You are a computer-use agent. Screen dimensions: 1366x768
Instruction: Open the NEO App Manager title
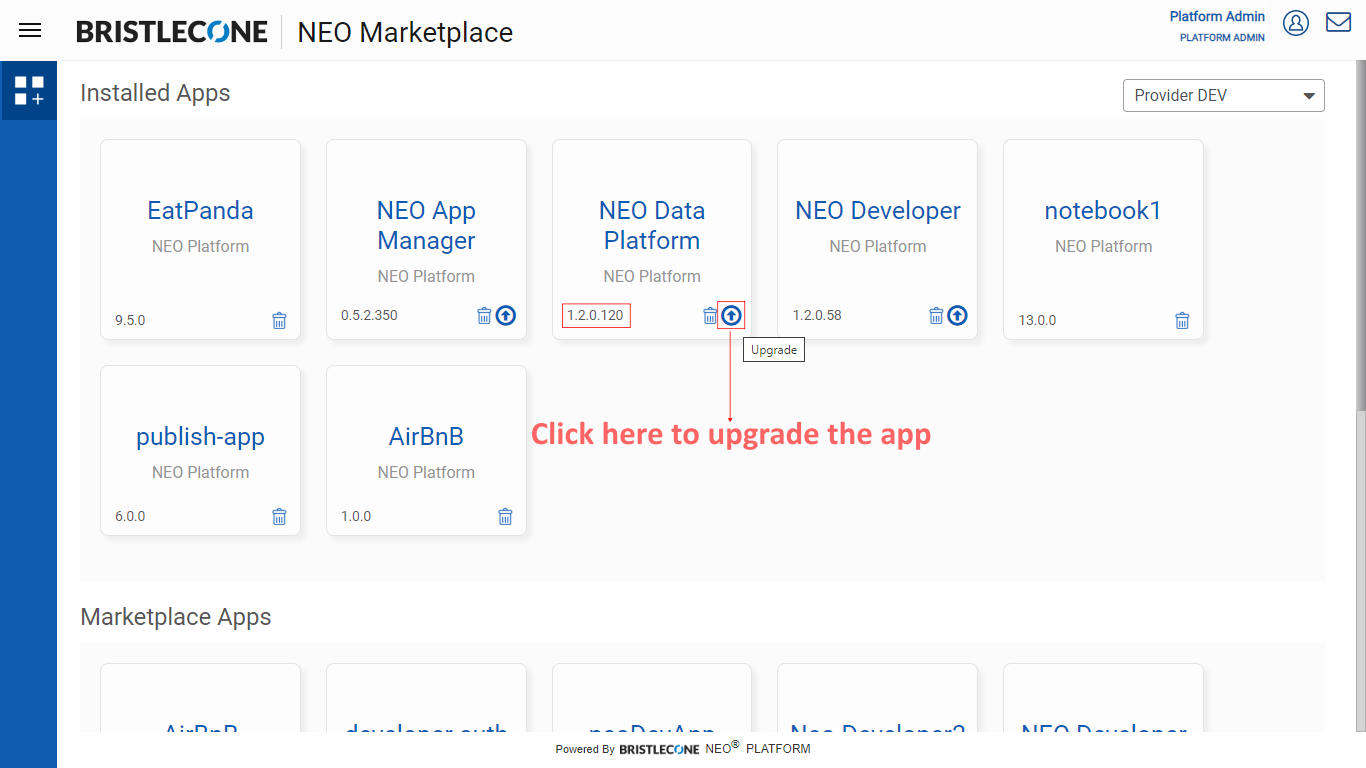pos(426,226)
